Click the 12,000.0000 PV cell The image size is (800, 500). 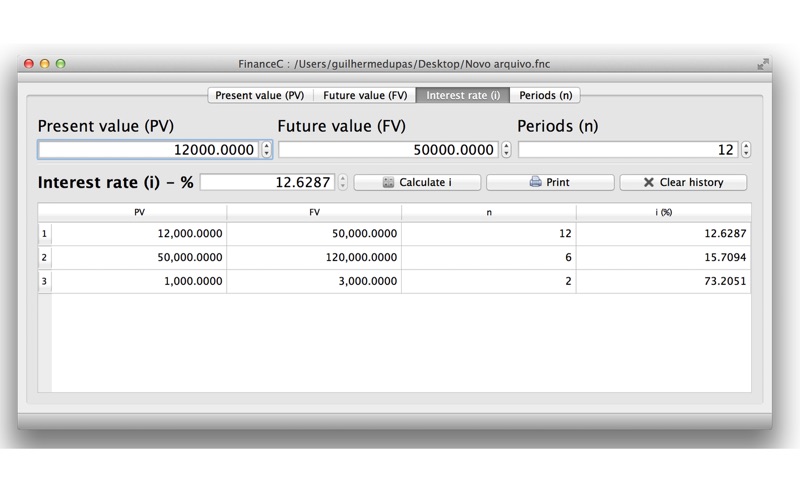(x=139, y=234)
